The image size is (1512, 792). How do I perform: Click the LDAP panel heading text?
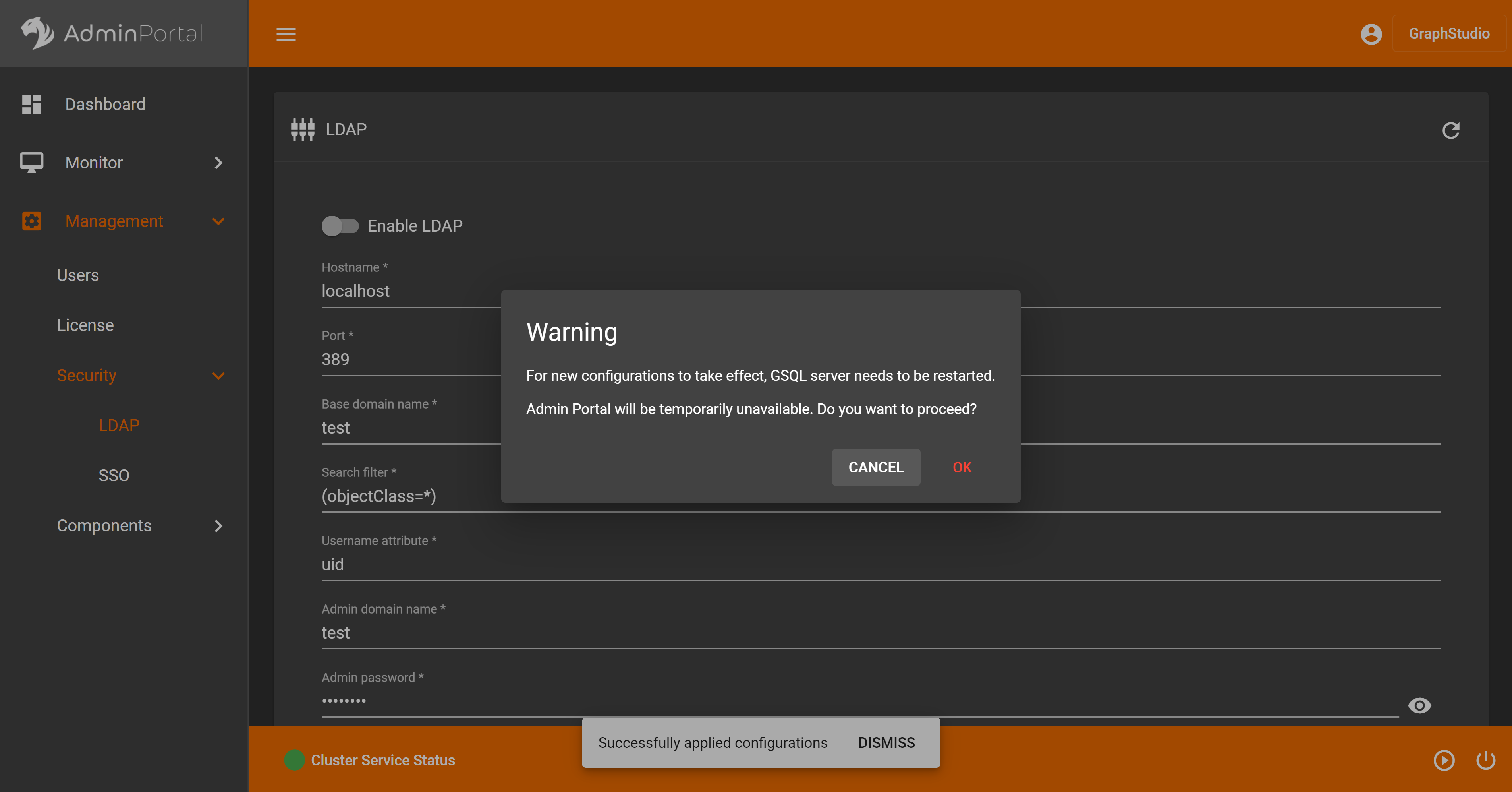(346, 129)
